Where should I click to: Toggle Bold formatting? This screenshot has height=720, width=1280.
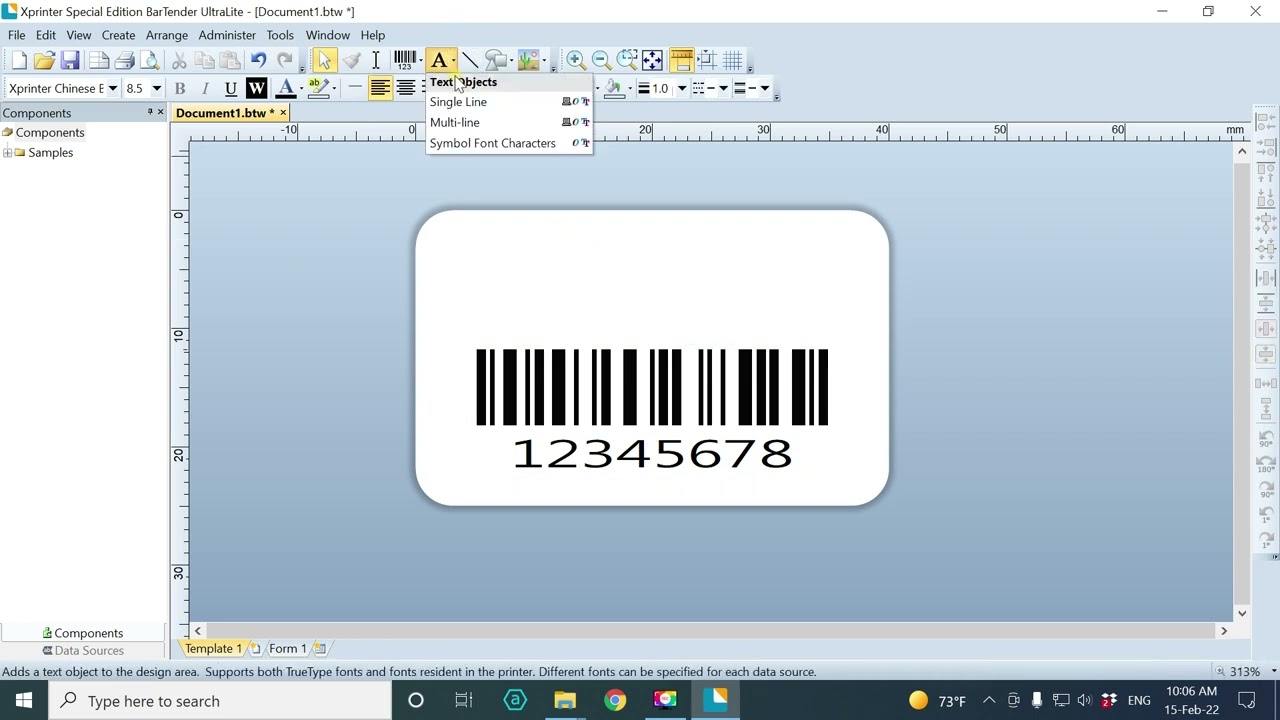point(180,88)
